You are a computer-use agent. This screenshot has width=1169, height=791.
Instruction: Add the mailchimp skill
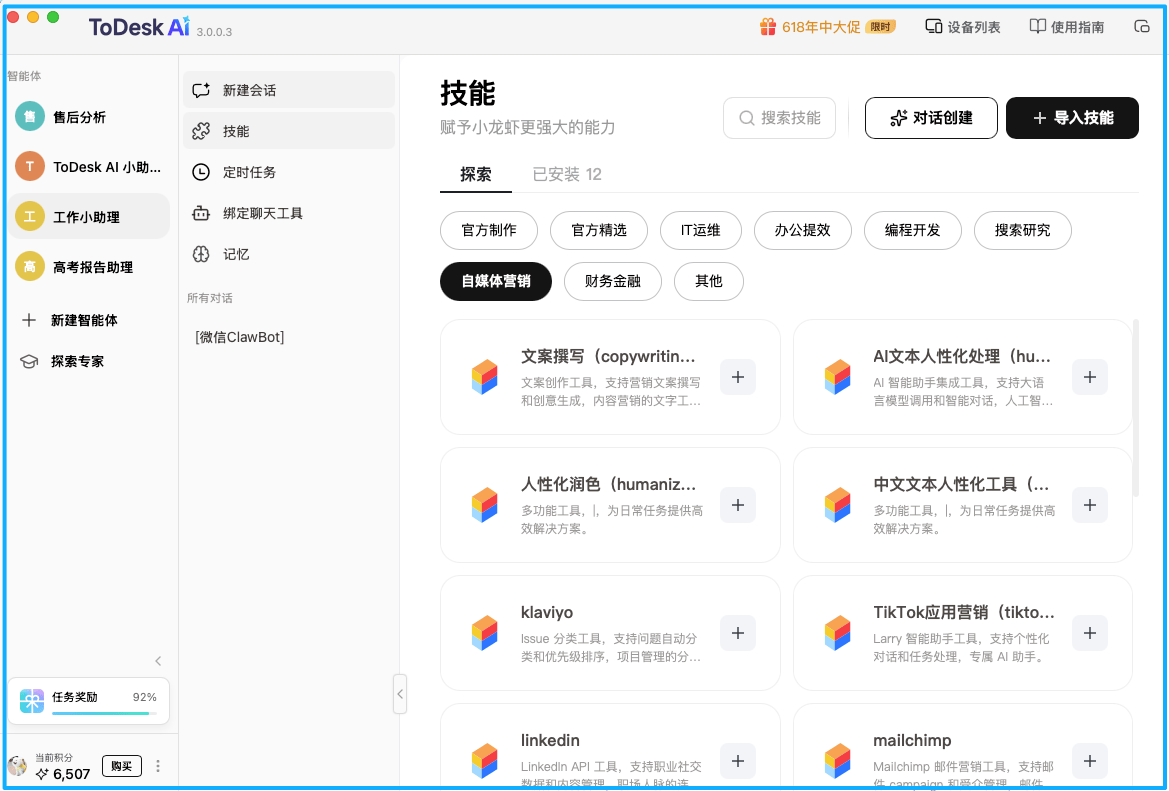(1089, 760)
